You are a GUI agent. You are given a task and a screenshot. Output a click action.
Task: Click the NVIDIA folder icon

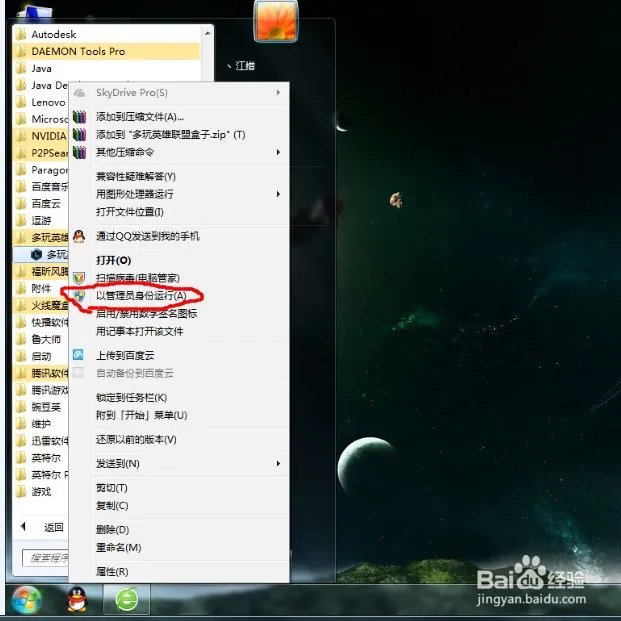(21, 136)
